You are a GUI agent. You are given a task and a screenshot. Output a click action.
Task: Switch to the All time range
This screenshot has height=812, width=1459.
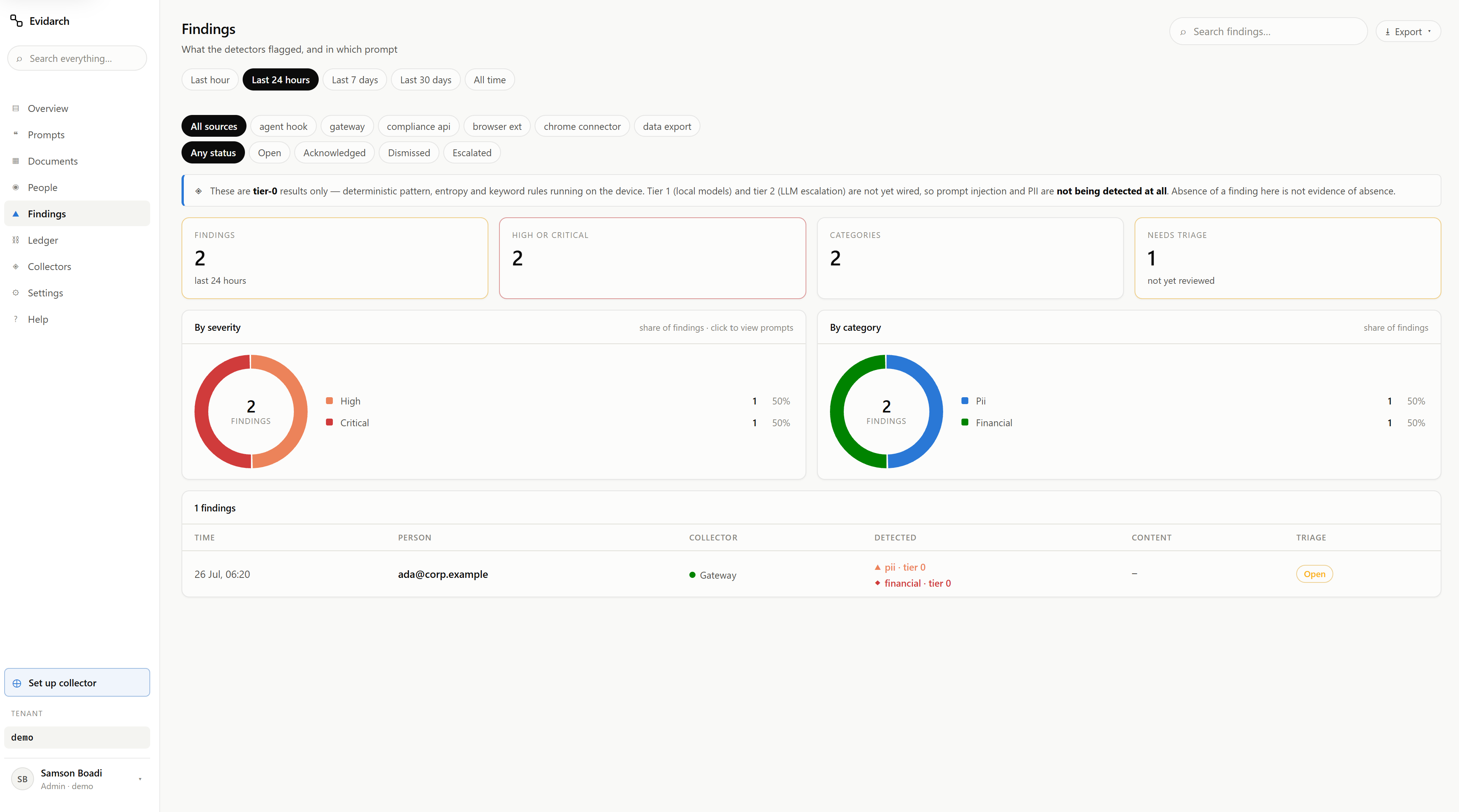pyautogui.click(x=490, y=80)
